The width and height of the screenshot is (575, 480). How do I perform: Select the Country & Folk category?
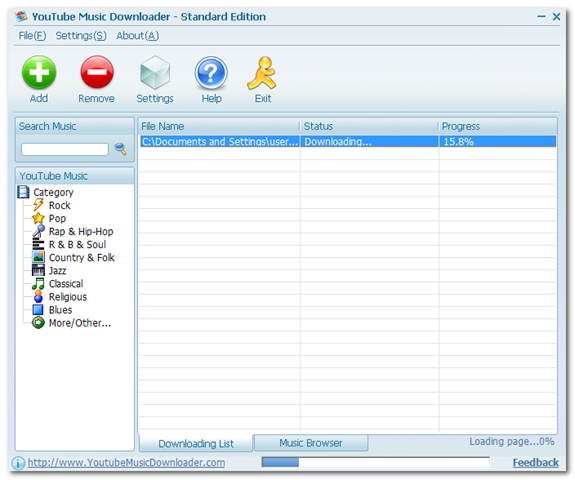pos(82,258)
